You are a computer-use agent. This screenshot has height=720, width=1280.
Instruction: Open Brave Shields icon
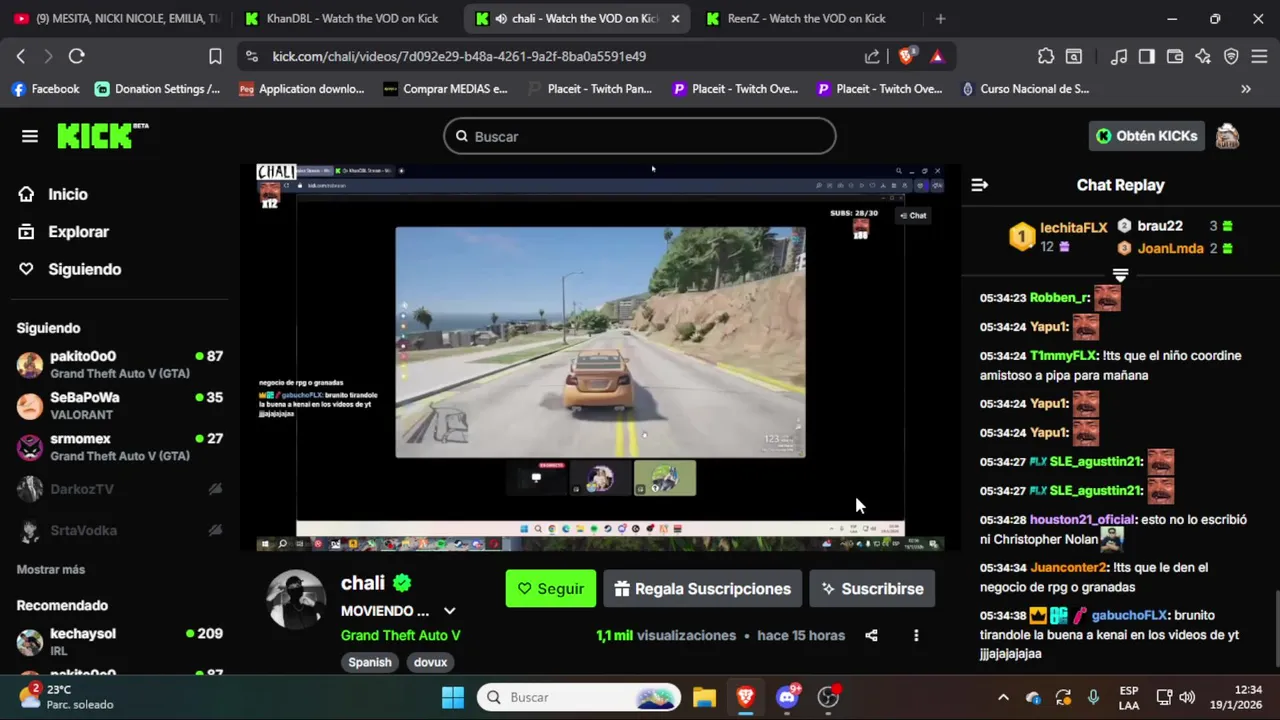coord(906,56)
